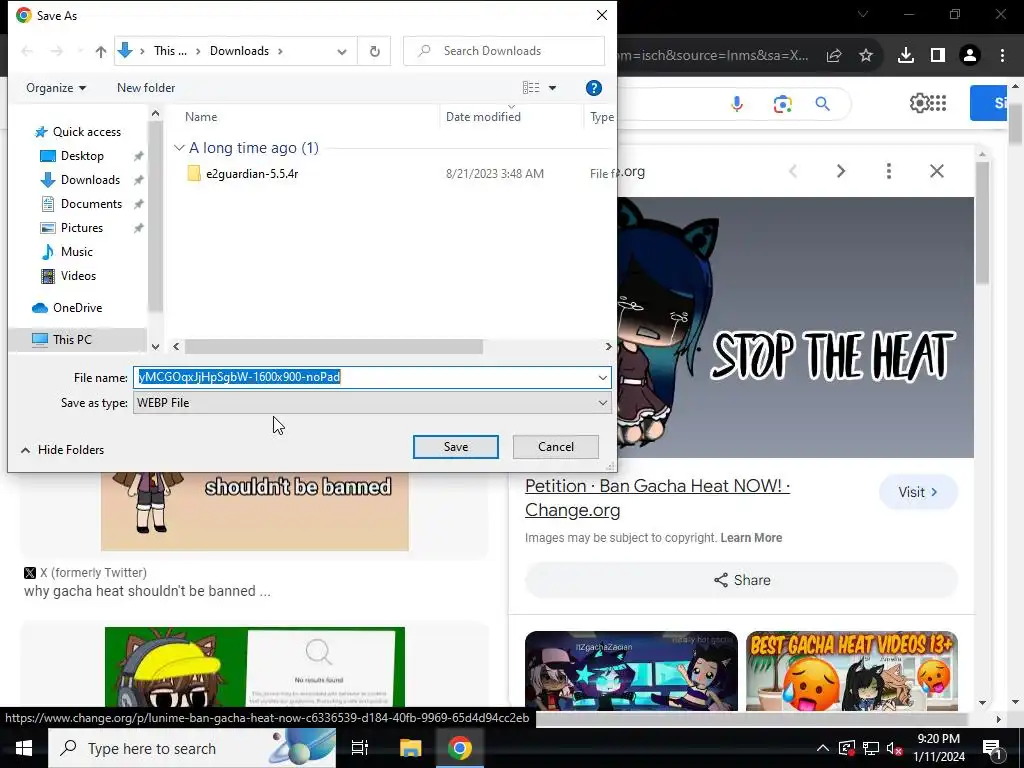Collapse folders with Hide Folders
Screen dimensions: 1024x768
tap(63, 450)
